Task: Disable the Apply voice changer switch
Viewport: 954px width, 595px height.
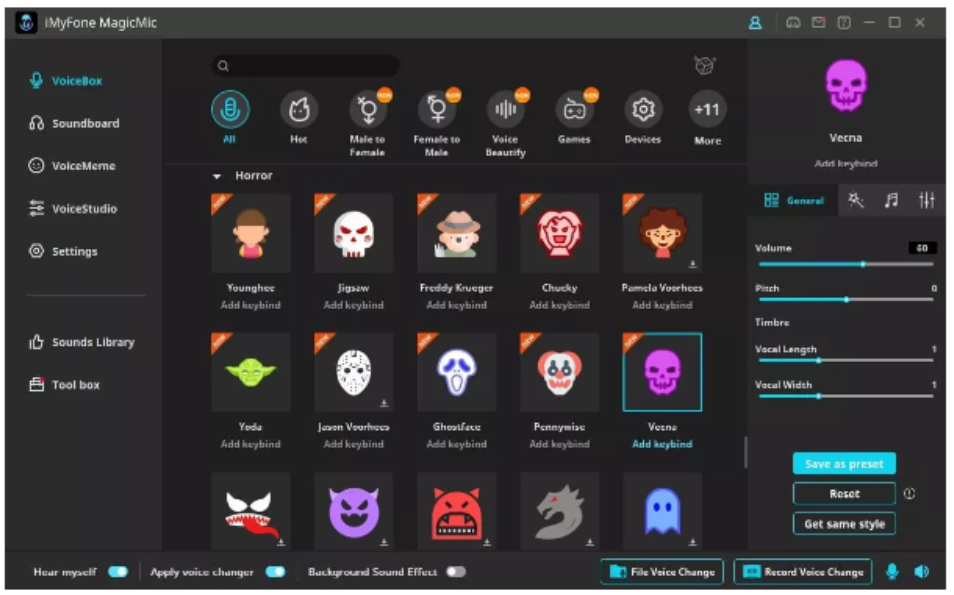Action: coord(275,572)
